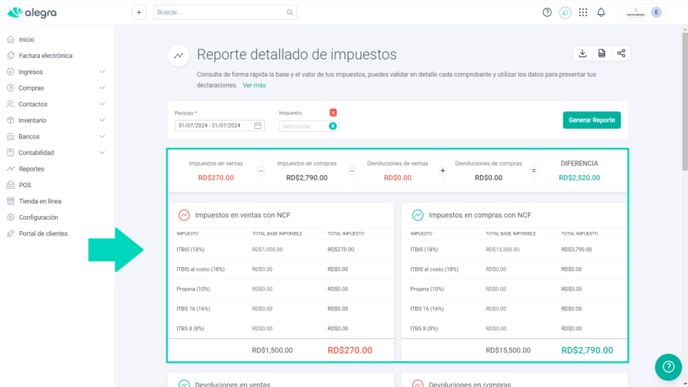Open the Impuesto Seleccionar dropdown
Image resolution: width=688 pixels, height=387 pixels.
point(308,126)
